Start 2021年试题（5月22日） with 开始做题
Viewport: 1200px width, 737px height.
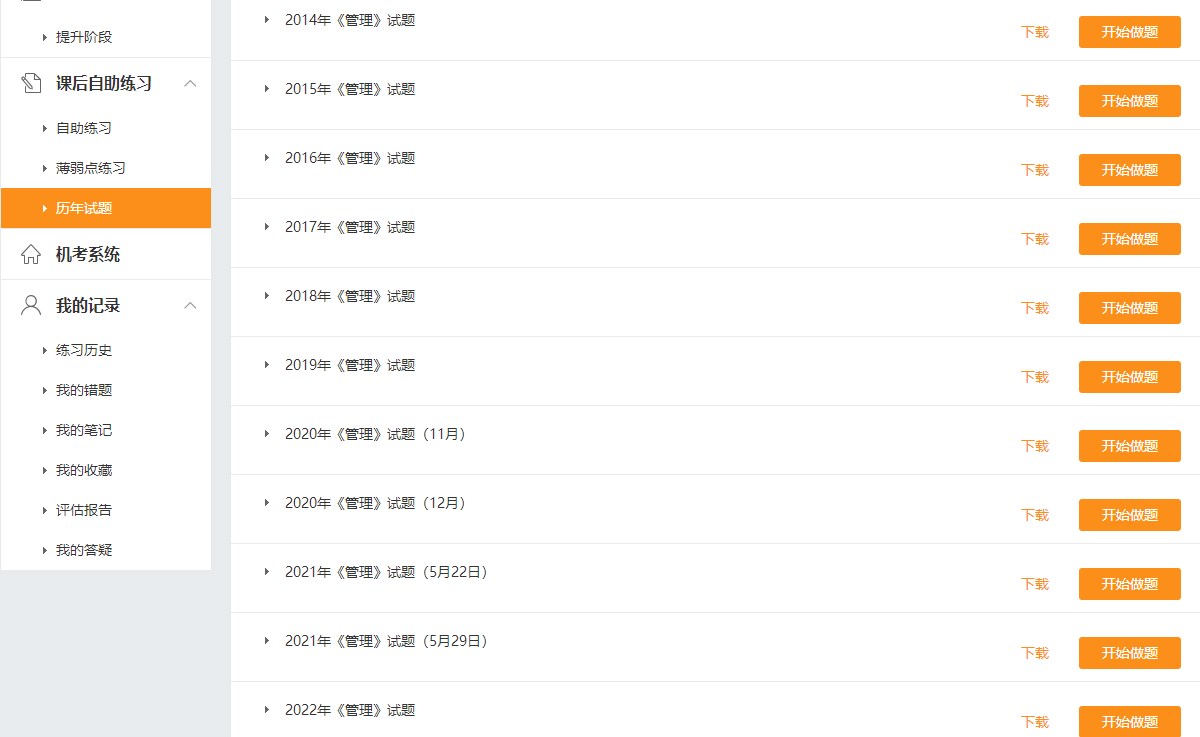coord(1129,584)
